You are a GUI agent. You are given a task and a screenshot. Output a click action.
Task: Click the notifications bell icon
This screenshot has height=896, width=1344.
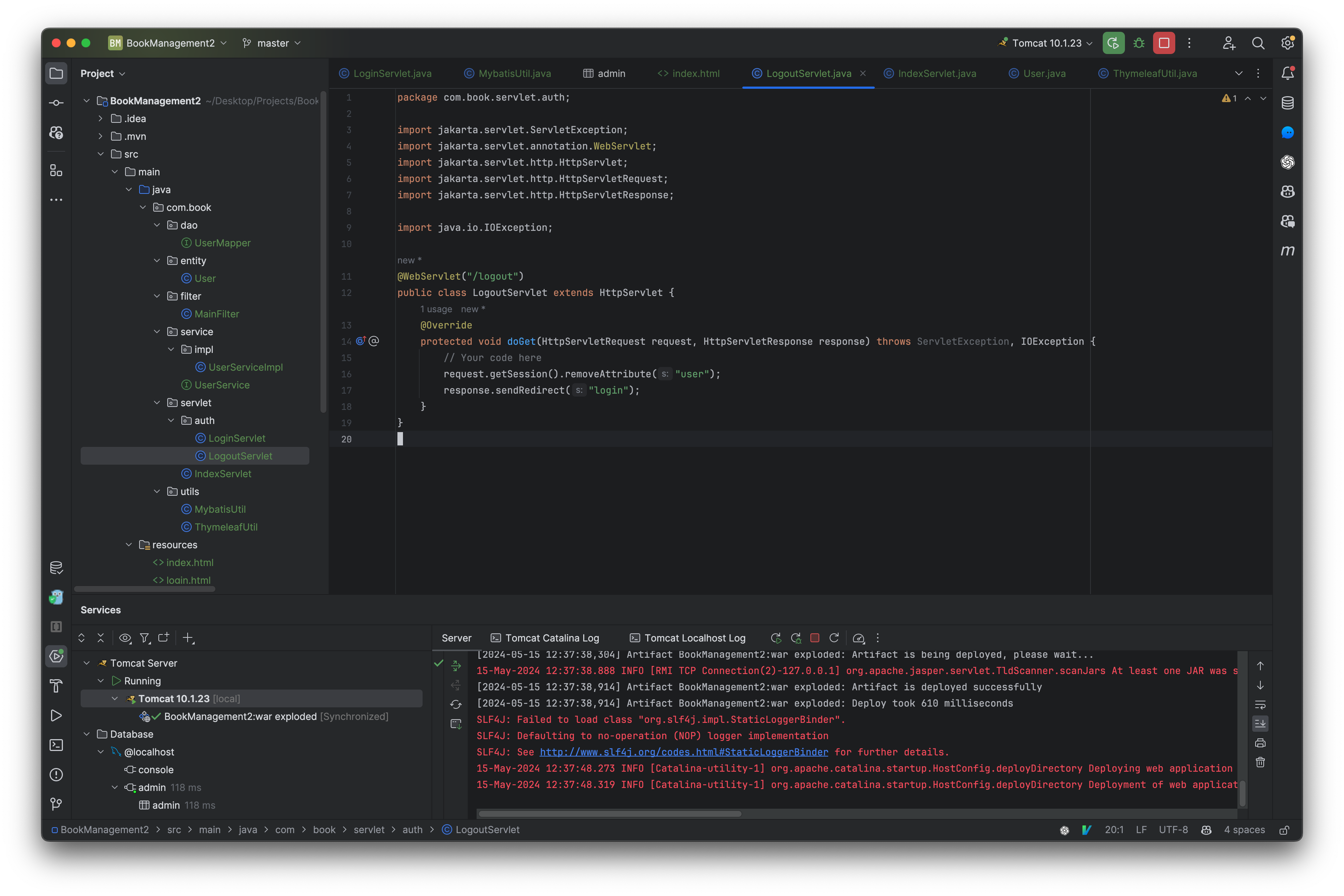1288,73
